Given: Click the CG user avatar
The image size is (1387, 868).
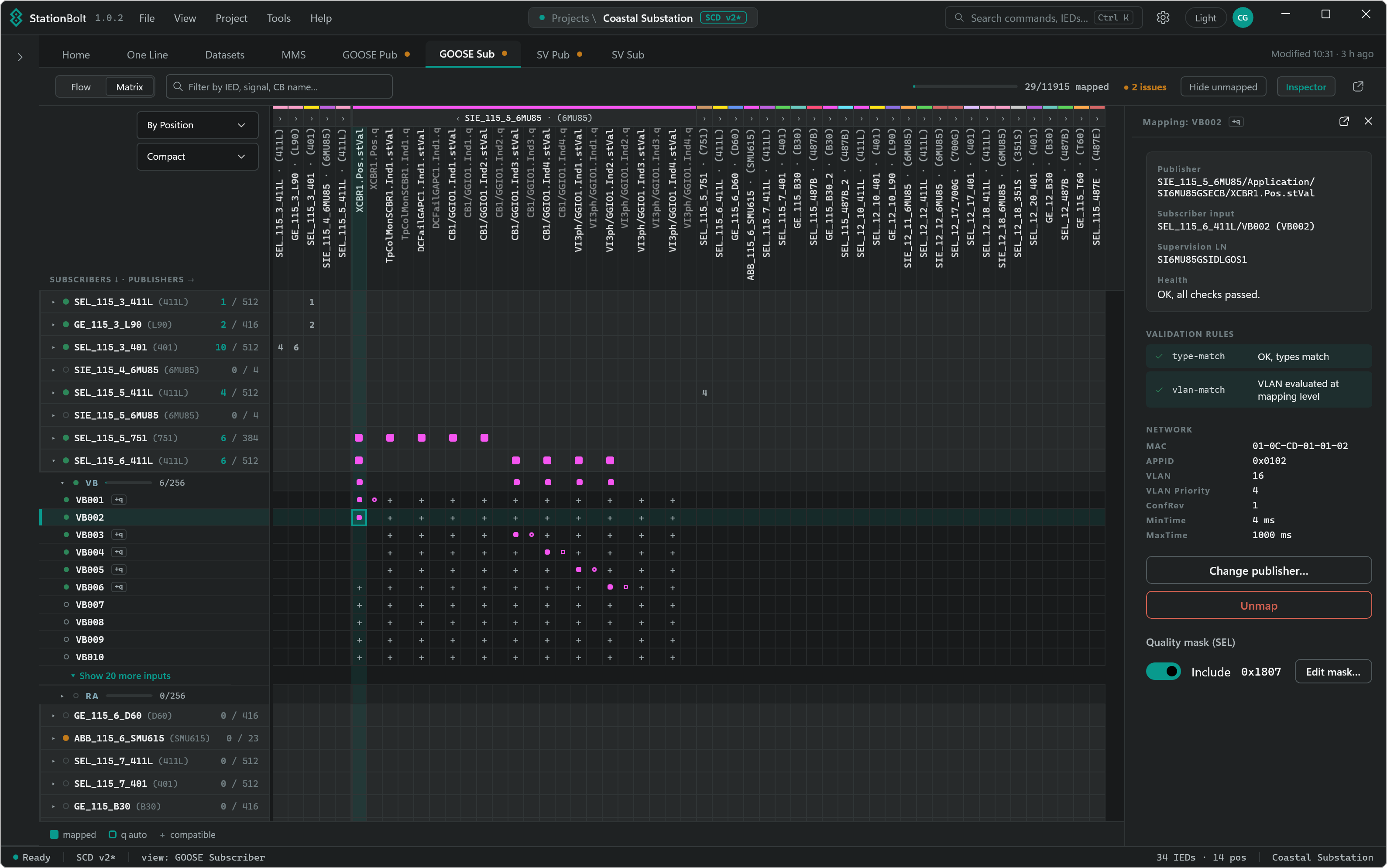Looking at the screenshot, I should click(1243, 18).
